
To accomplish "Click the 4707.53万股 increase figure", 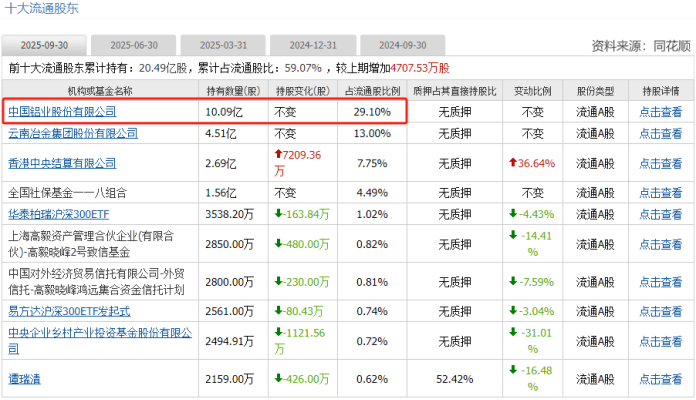I will 419,68.
